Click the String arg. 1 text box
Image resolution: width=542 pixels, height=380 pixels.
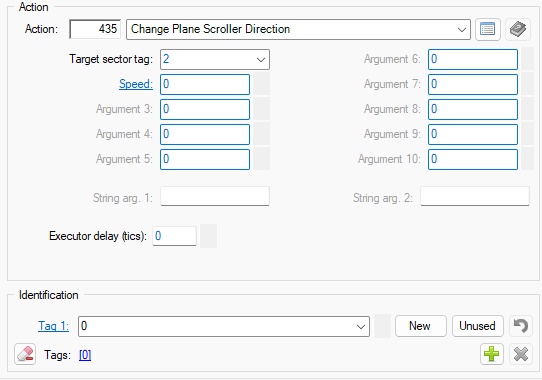[215, 196]
